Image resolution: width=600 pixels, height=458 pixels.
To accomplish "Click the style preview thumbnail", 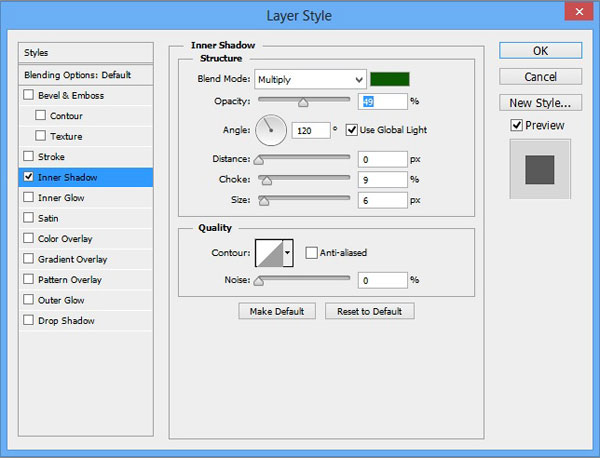I will coord(539,169).
